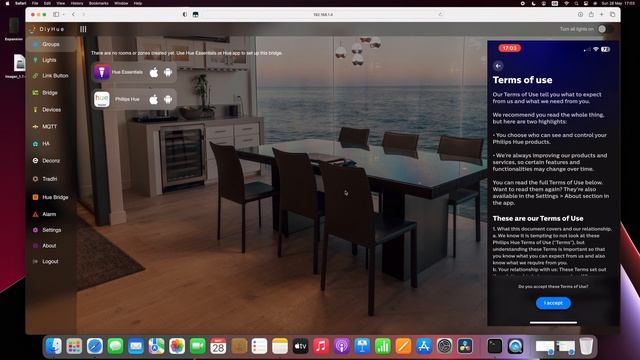Click the HA icon in sidebar
This screenshot has width=640, height=360.
[36, 144]
